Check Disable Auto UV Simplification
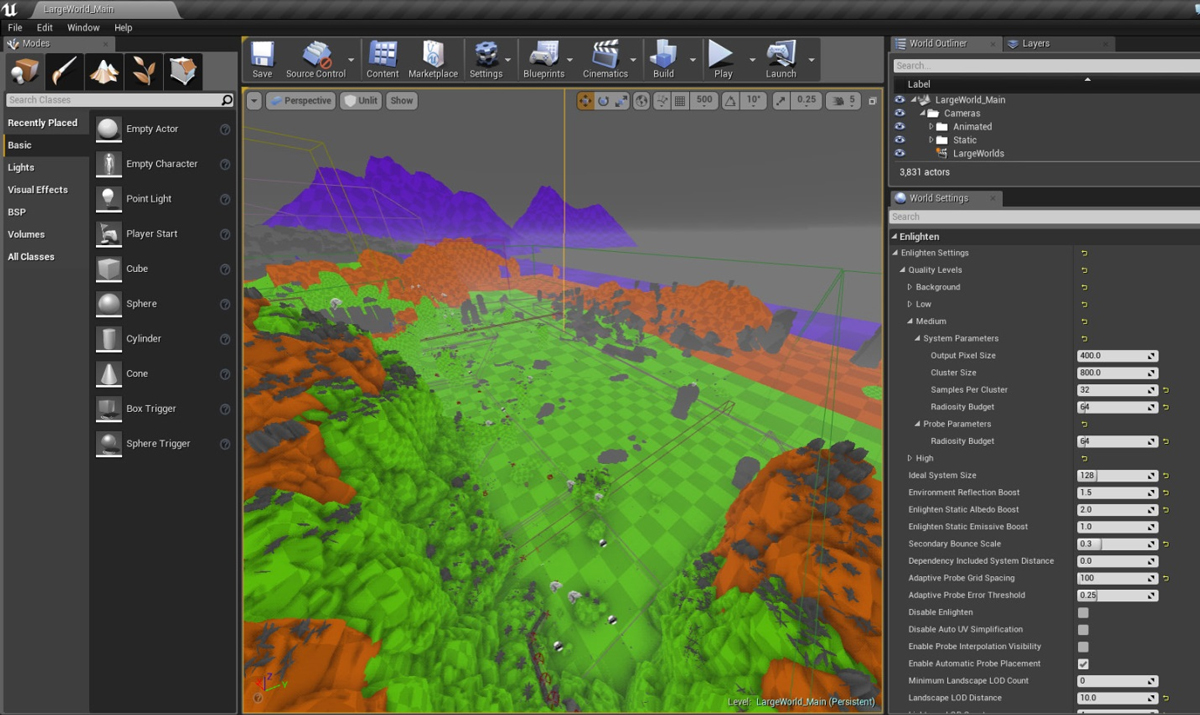1200x715 pixels. [1083, 629]
